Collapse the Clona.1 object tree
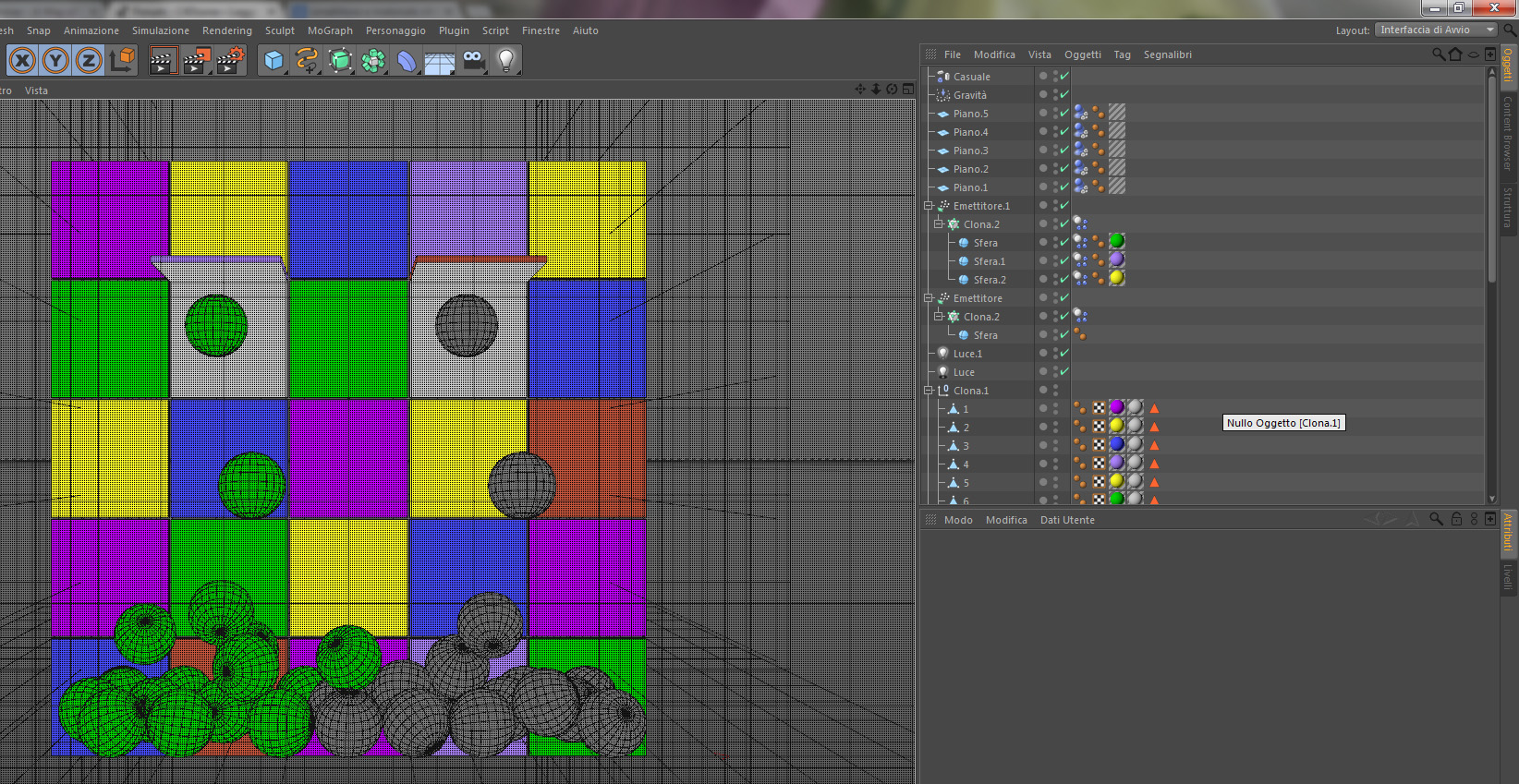This screenshot has width=1519, height=784. click(929, 391)
